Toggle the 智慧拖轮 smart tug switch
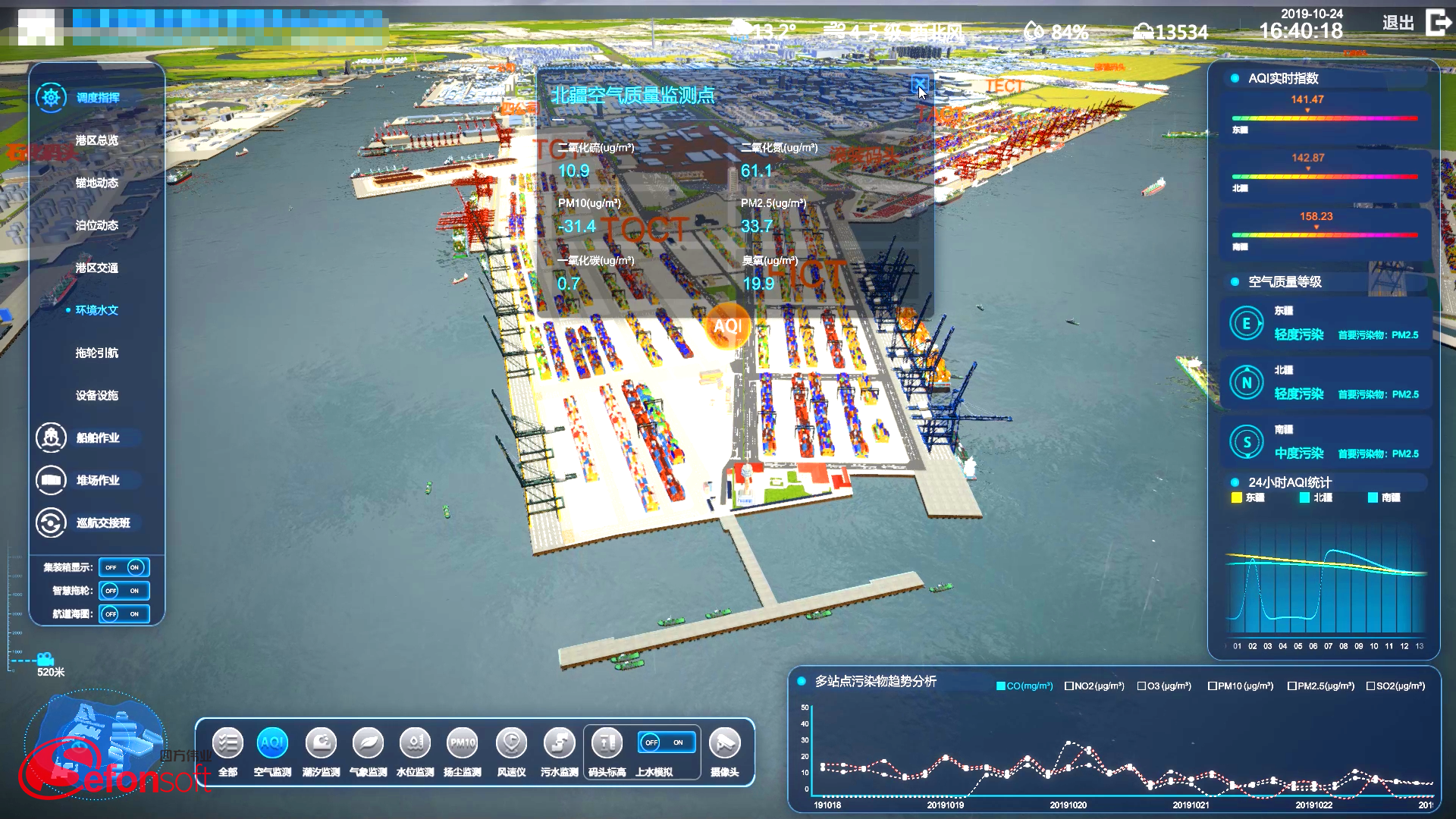 tap(124, 591)
